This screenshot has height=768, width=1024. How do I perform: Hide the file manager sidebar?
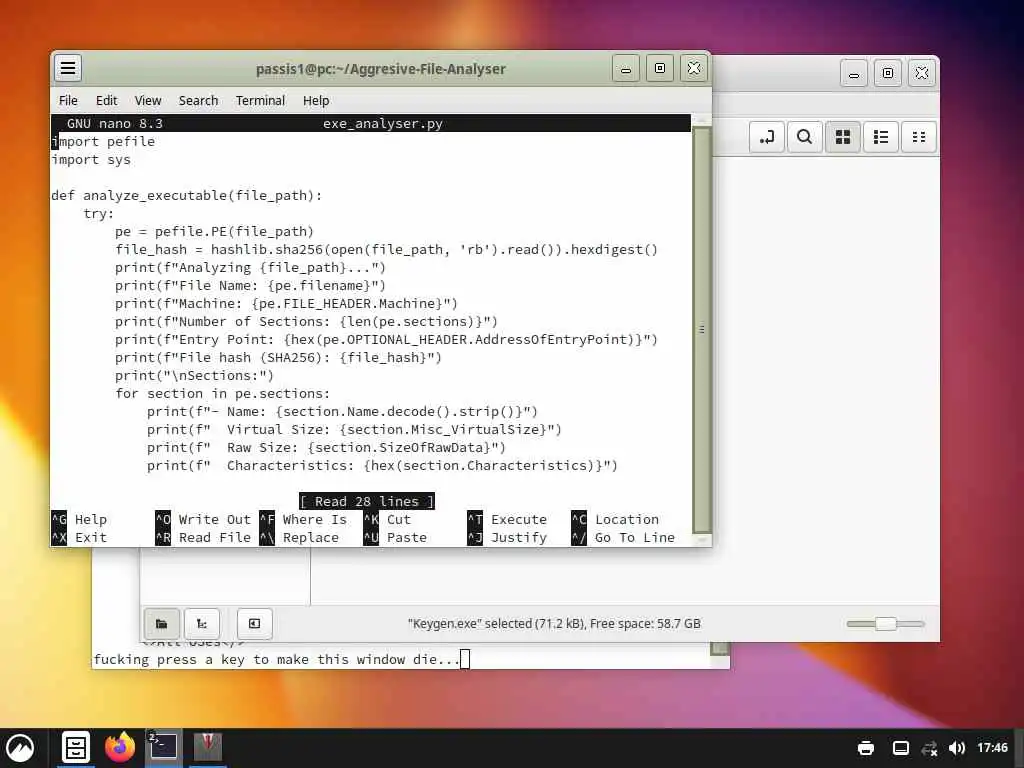point(255,624)
